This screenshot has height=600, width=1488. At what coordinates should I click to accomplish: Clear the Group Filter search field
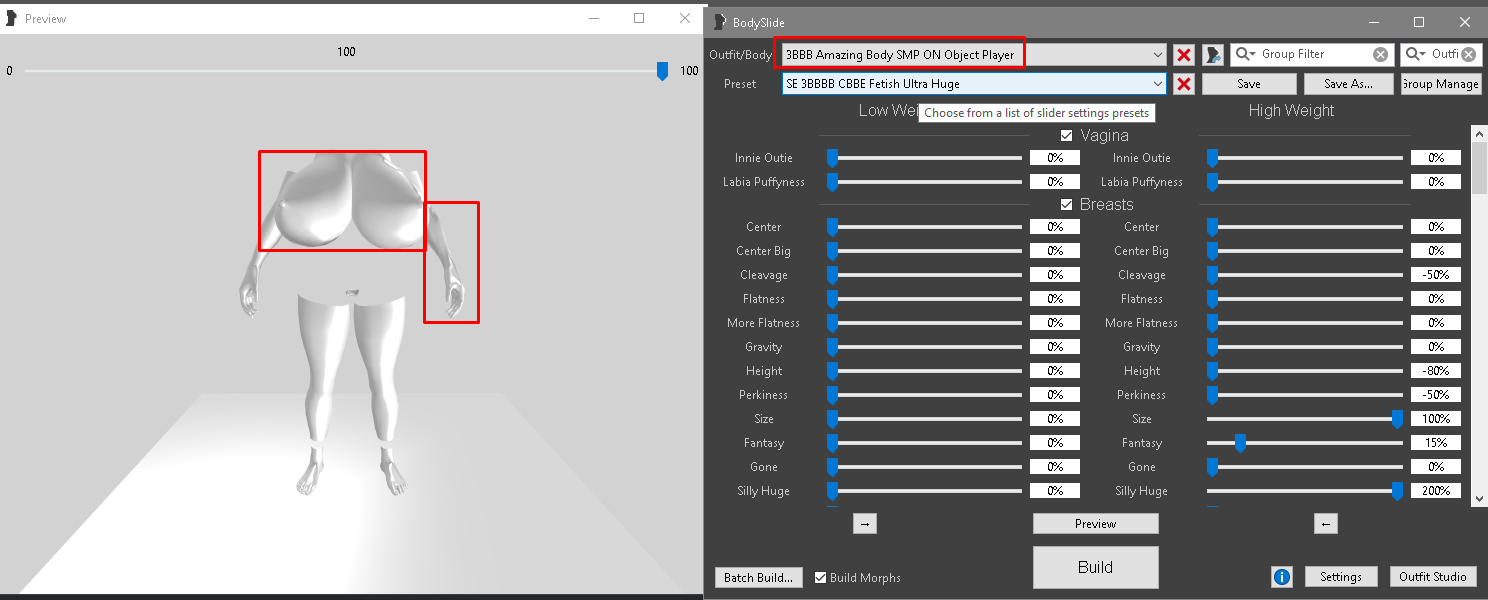(x=1380, y=55)
